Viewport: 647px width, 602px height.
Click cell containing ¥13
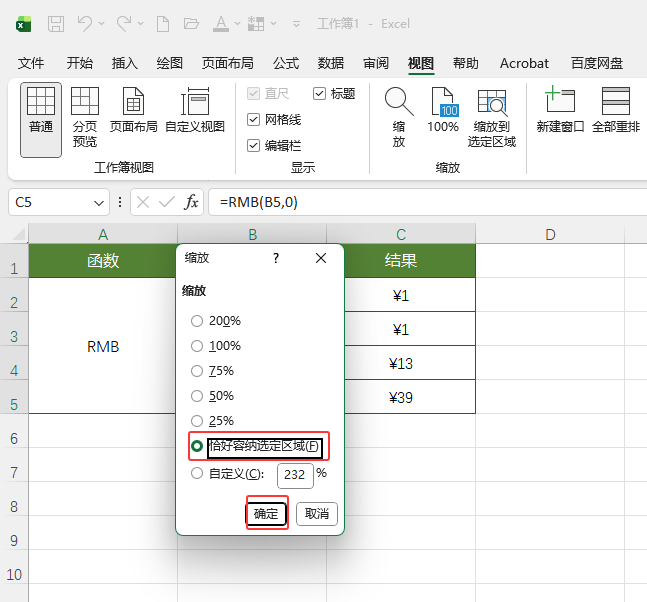[401, 363]
